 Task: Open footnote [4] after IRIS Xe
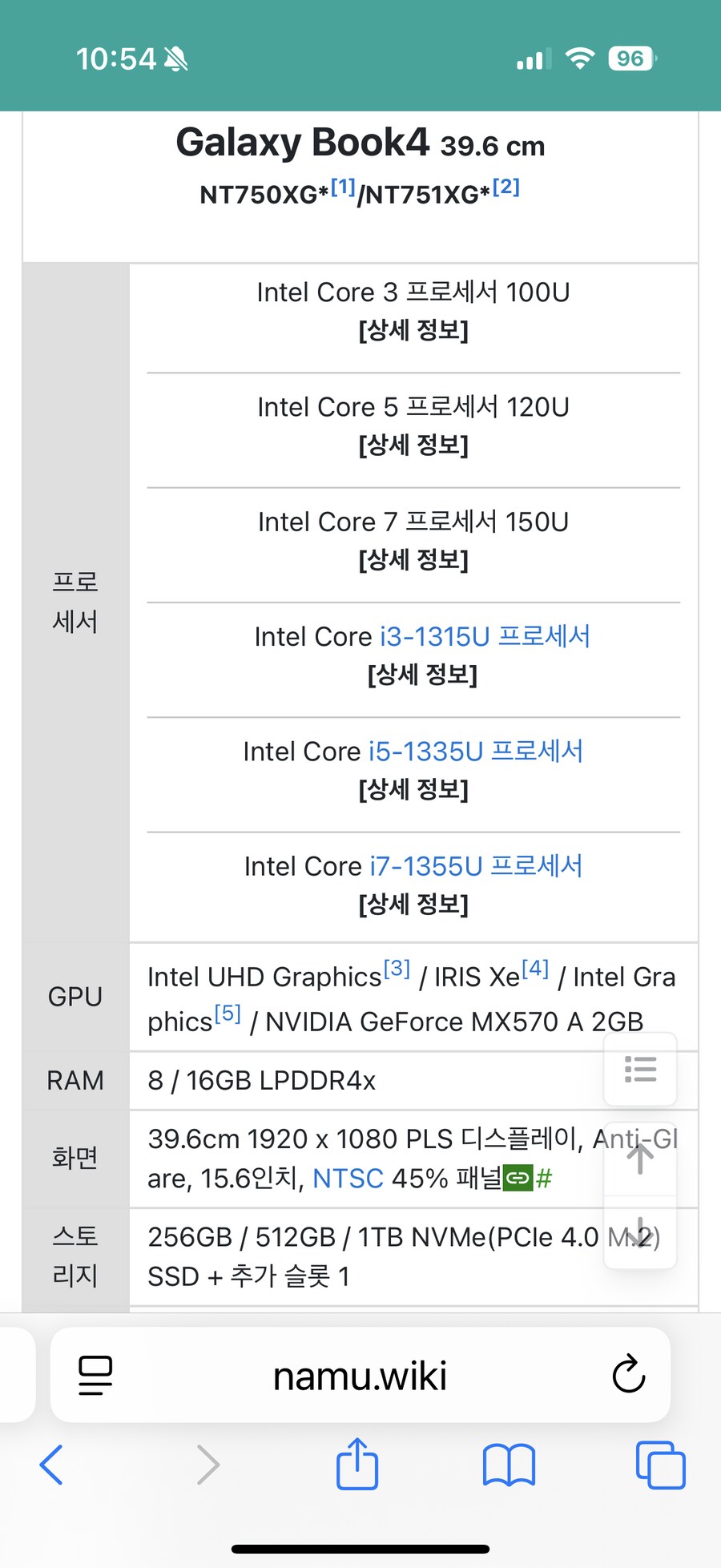[536, 969]
